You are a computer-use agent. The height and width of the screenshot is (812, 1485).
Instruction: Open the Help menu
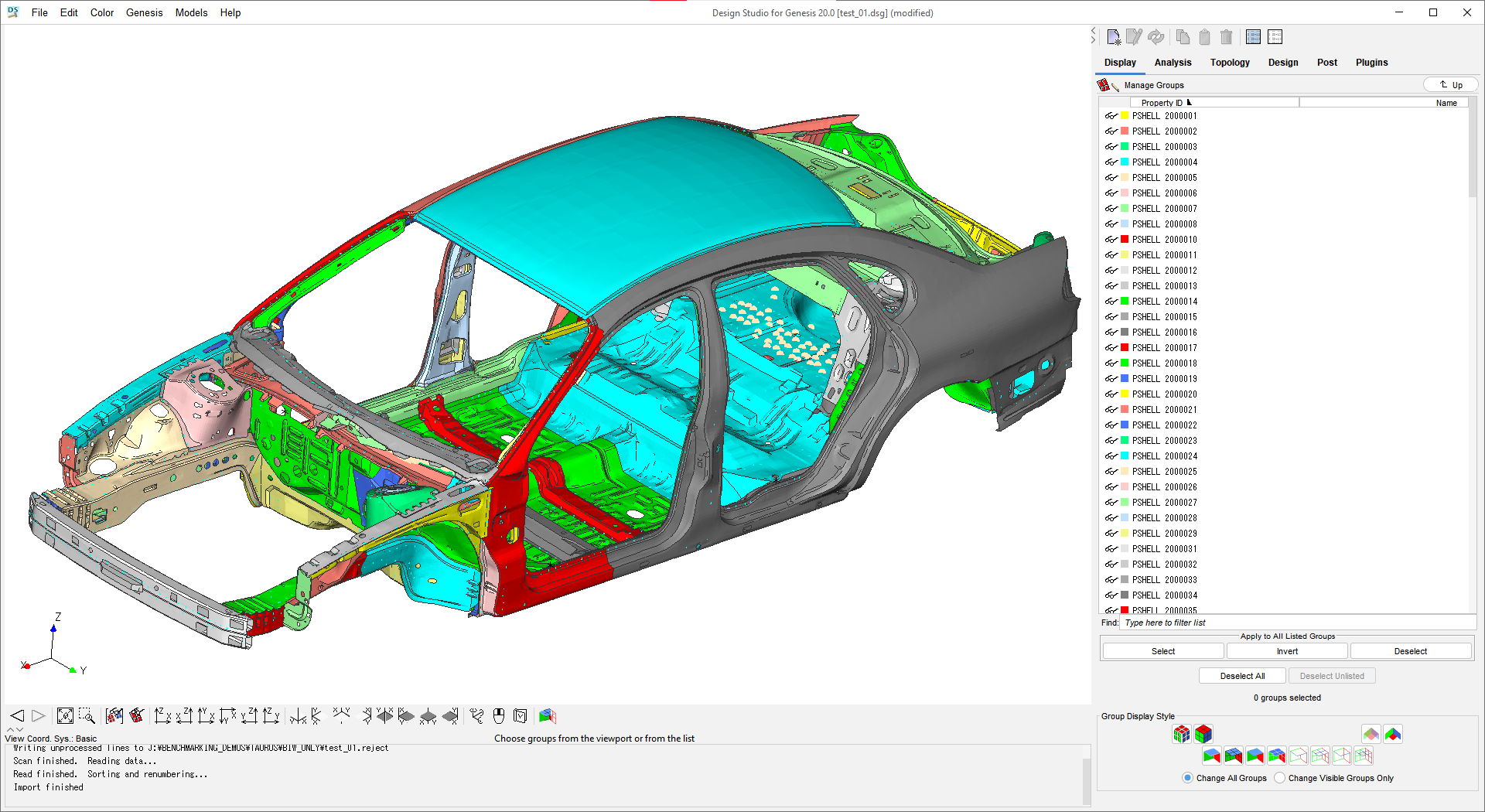(x=230, y=12)
